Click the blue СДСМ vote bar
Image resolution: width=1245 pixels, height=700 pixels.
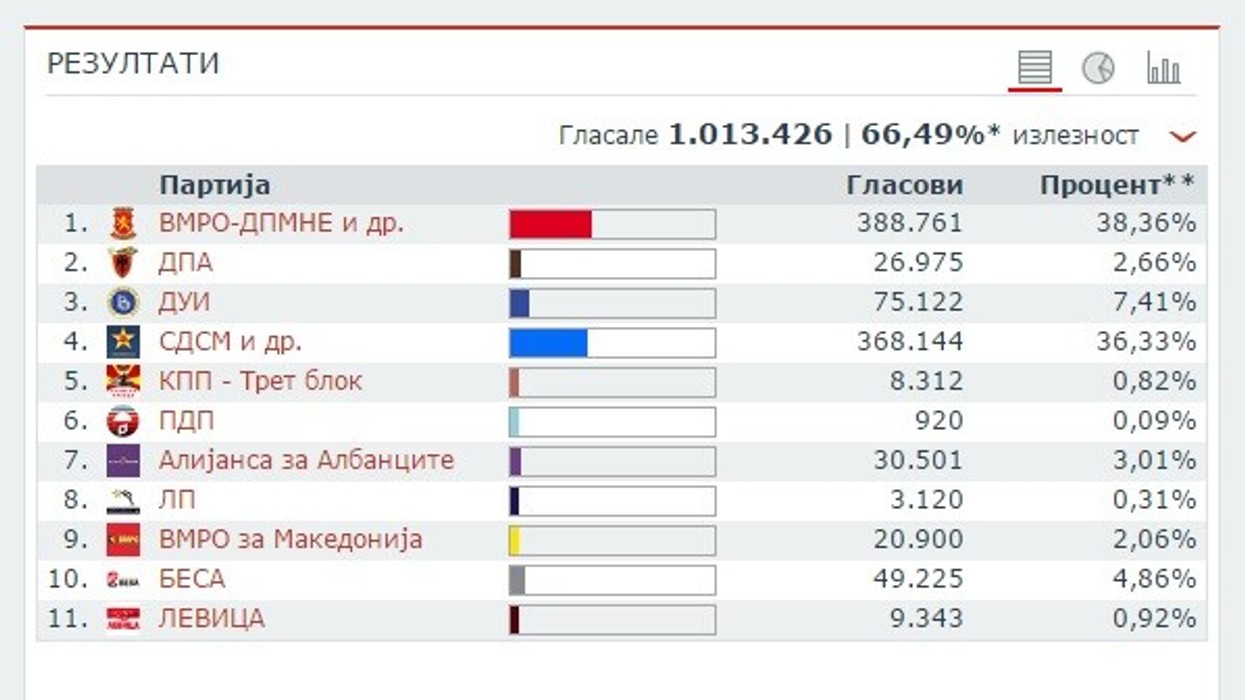tap(549, 342)
